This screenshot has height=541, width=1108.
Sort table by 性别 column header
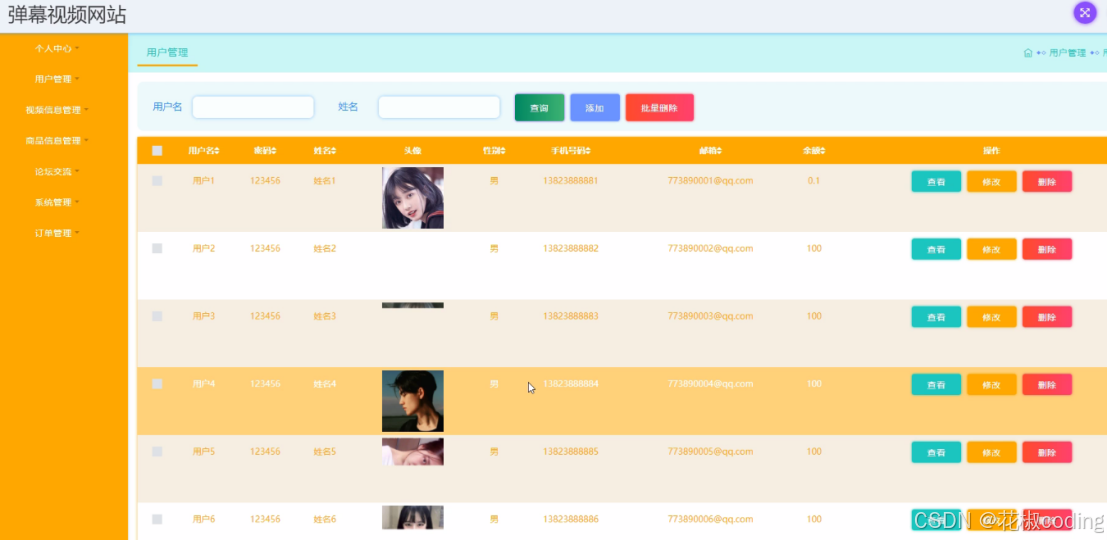[x=494, y=150]
